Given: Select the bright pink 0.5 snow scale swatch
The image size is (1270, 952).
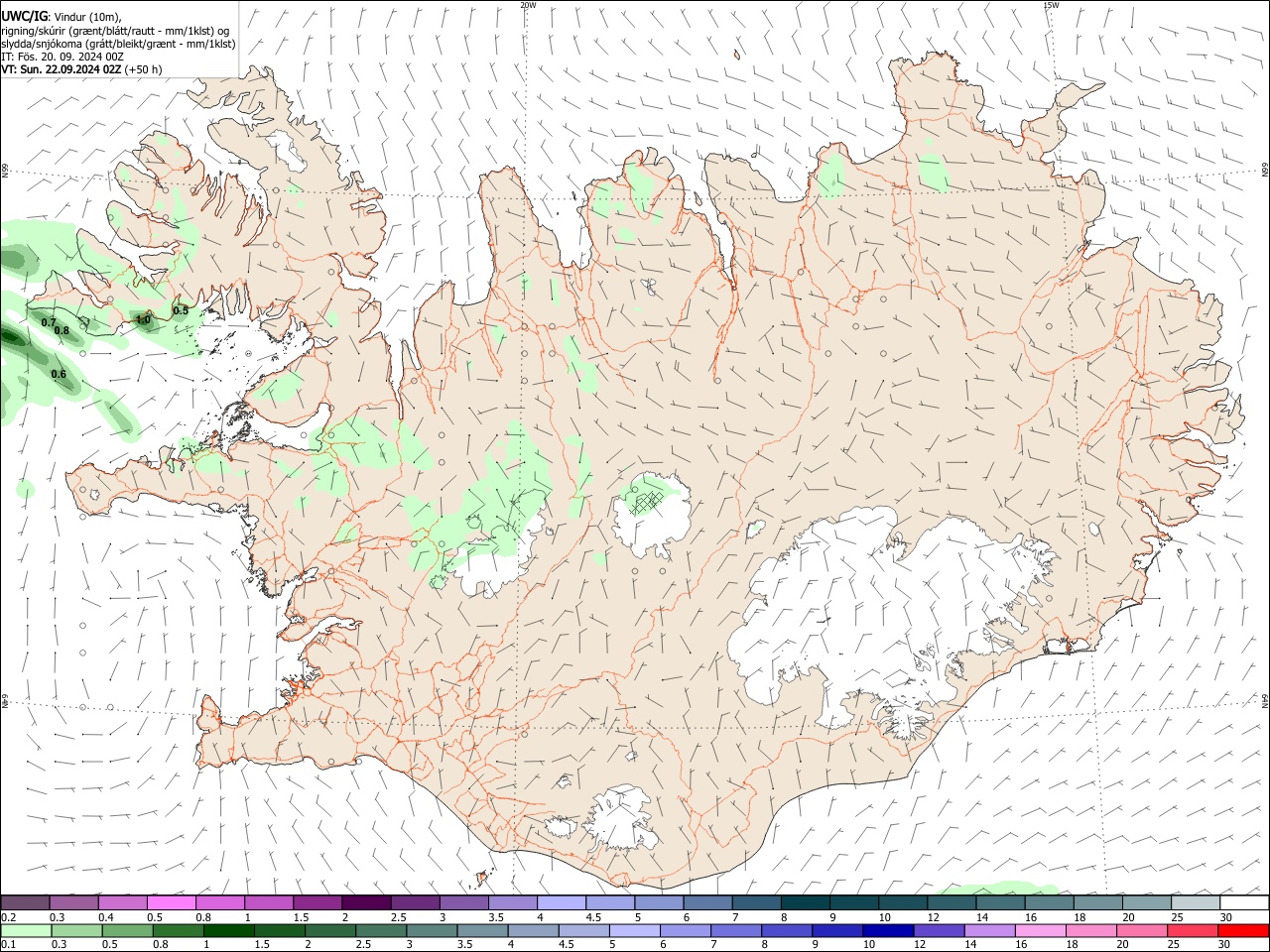Looking at the screenshot, I should 171,902.
